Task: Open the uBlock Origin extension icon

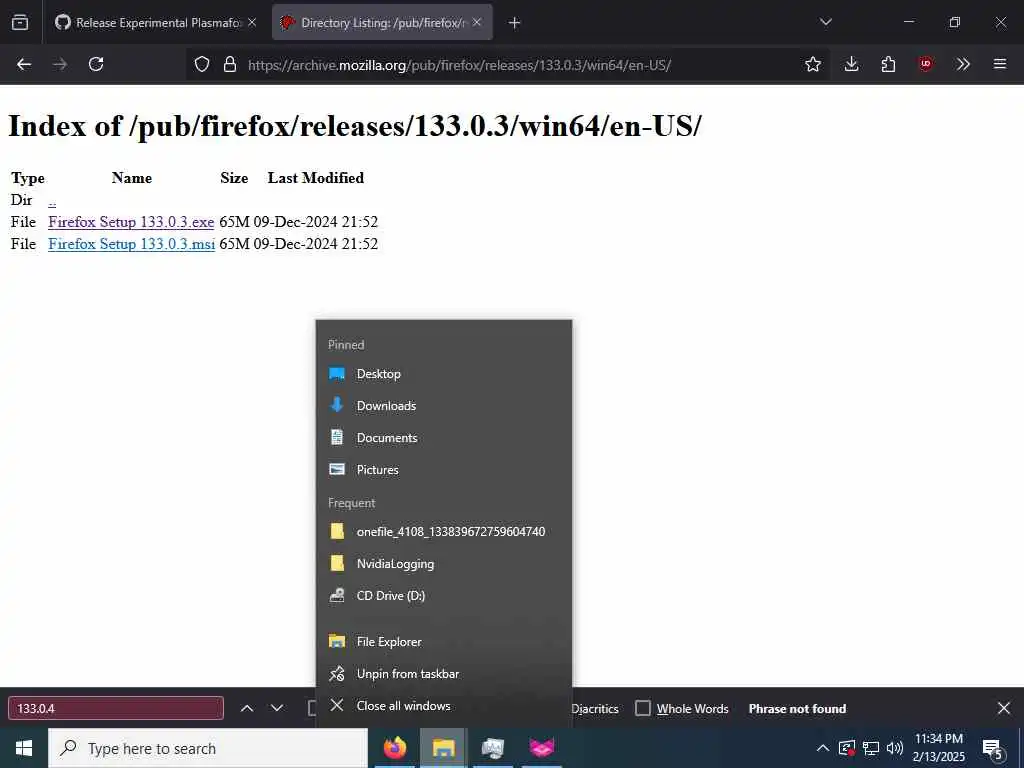Action: click(925, 64)
